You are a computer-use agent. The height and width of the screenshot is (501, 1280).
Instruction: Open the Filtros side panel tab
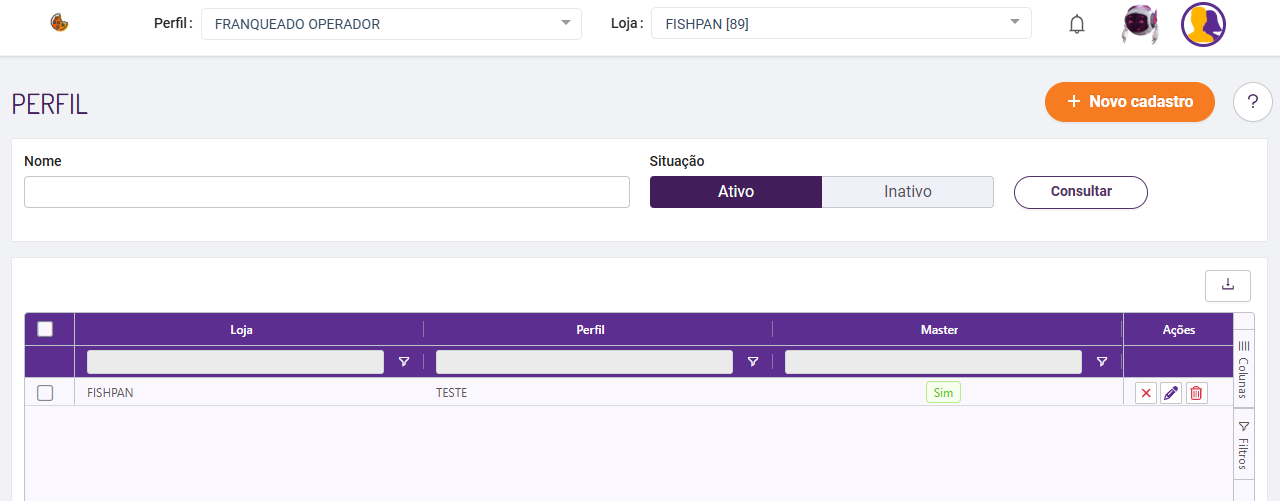click(1243, 445)
